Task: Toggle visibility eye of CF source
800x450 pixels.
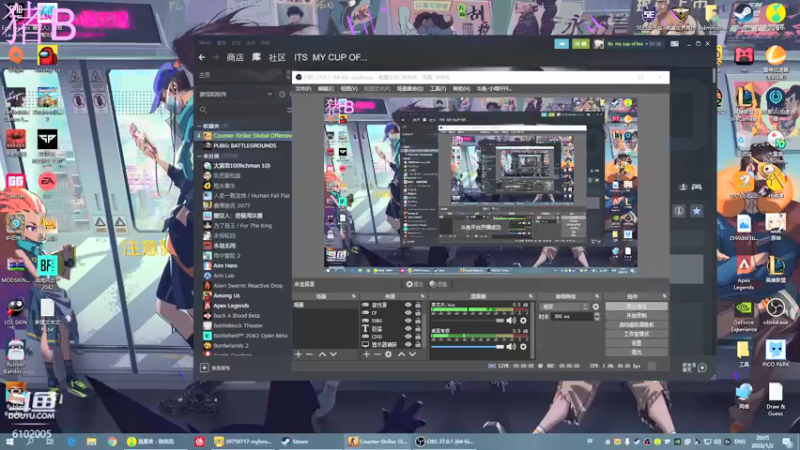Action: pos(408,313)
